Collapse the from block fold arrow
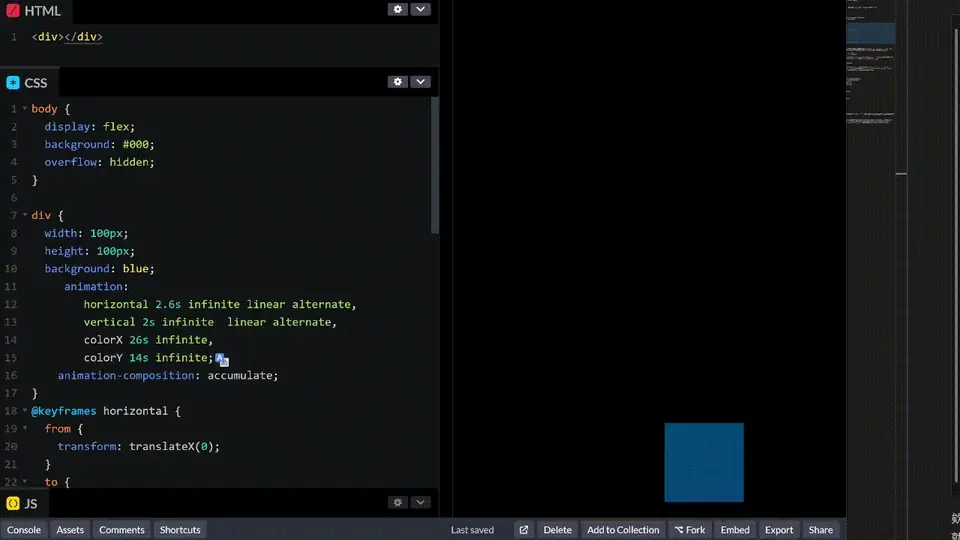960x540 pixels. (x=25, y=428)
